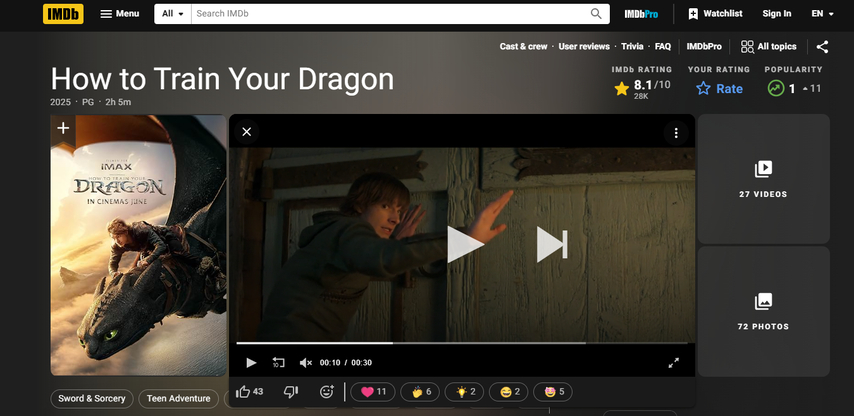Focus the Search IMDb field

tap(389, 14)
